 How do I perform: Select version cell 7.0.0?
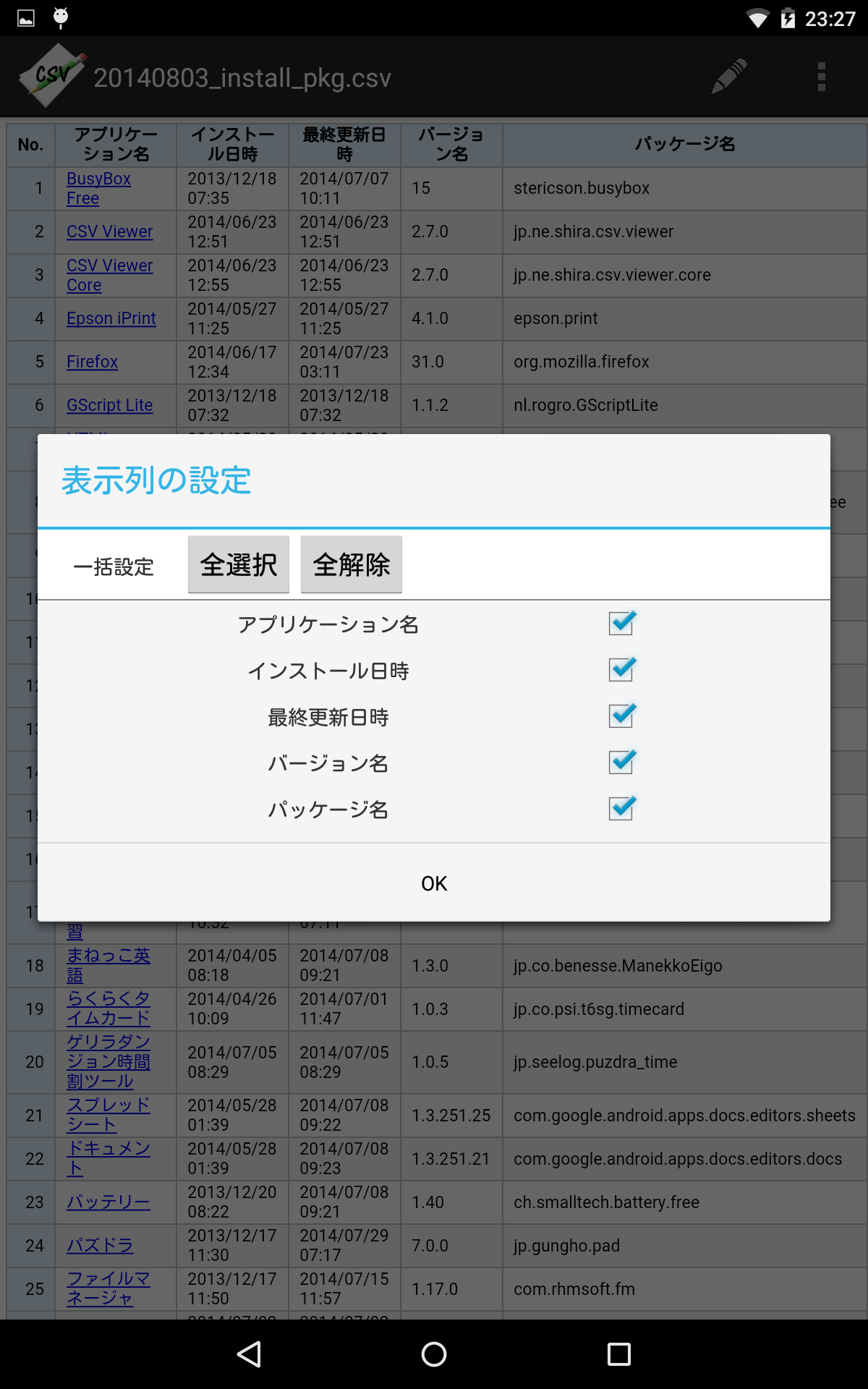tap(451, 1246)
